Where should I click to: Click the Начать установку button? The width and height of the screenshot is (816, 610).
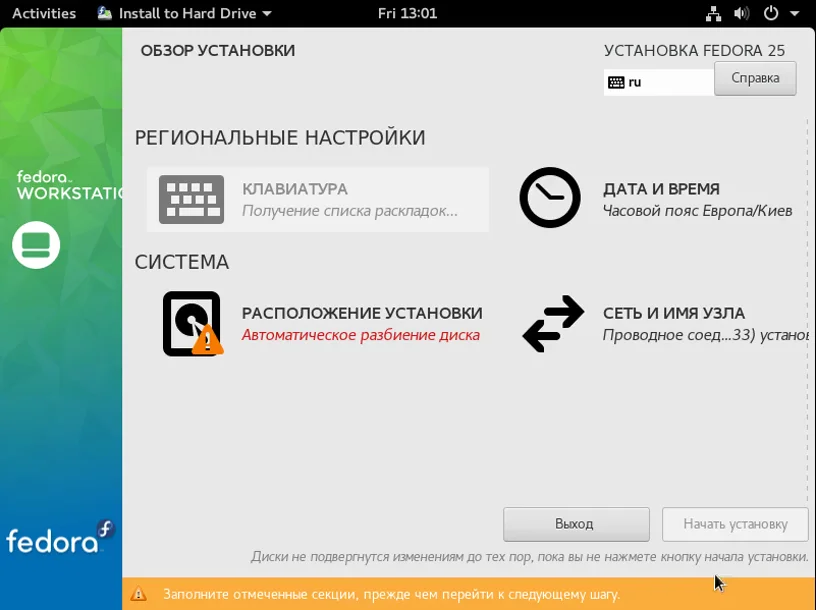click(x=735, y=524)
